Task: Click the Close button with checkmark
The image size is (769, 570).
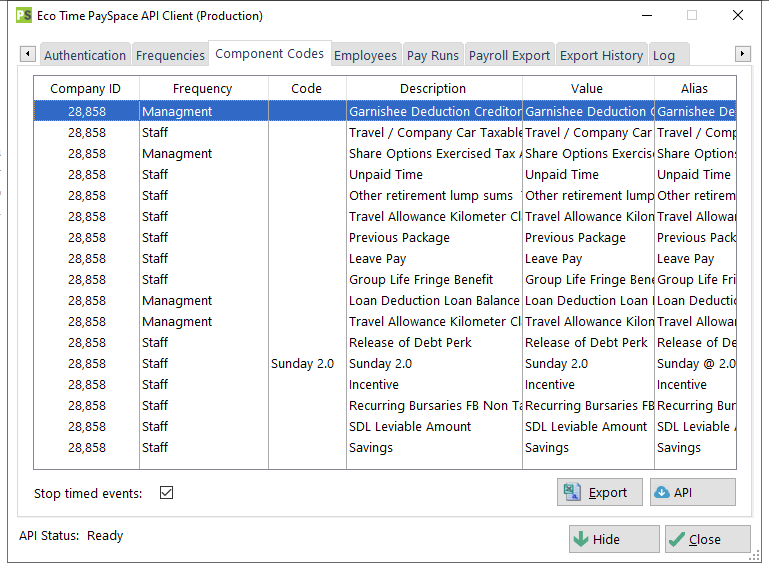Action: 708,539
